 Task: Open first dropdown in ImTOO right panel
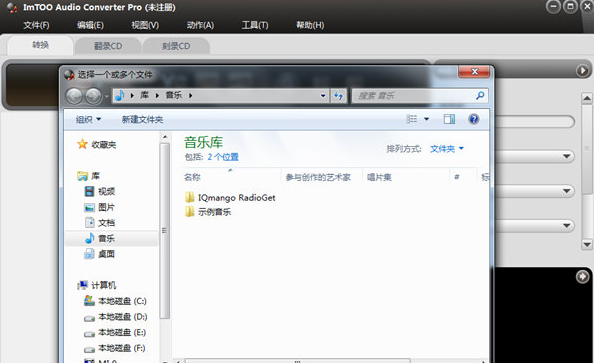(x=567, y=156)
